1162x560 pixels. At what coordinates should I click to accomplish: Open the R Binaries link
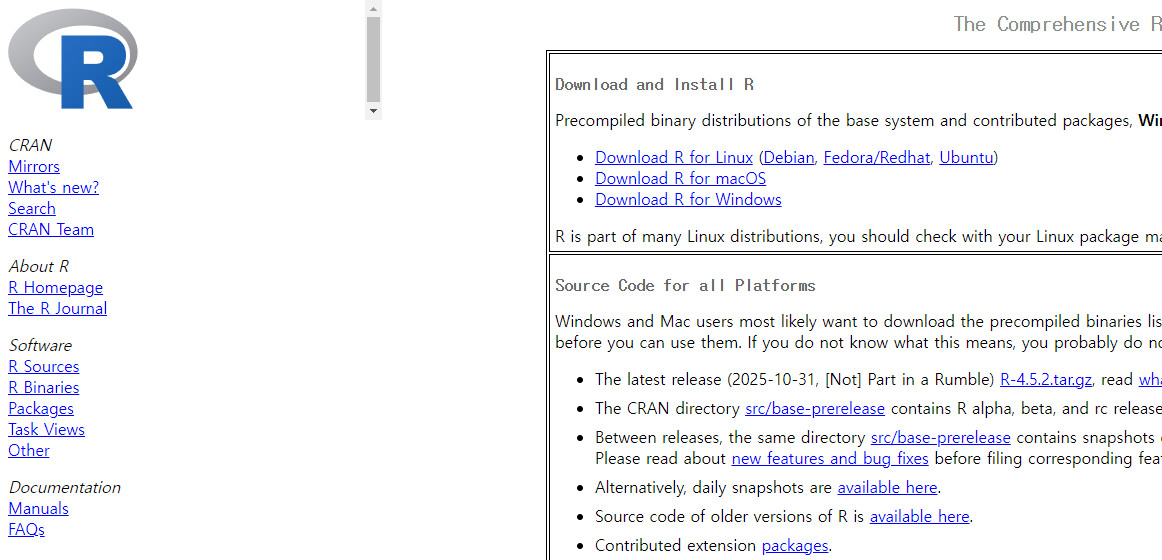click(44, 387)
